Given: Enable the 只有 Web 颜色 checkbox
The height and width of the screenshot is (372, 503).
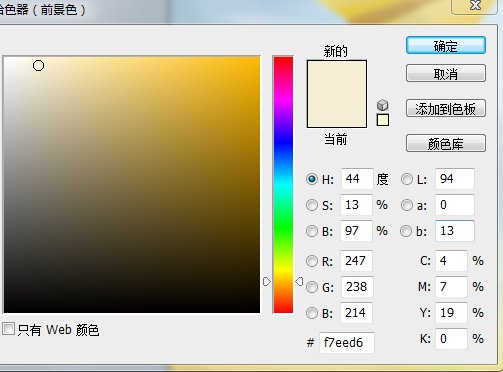Looking at the screenshot, I should click(8, 329).
